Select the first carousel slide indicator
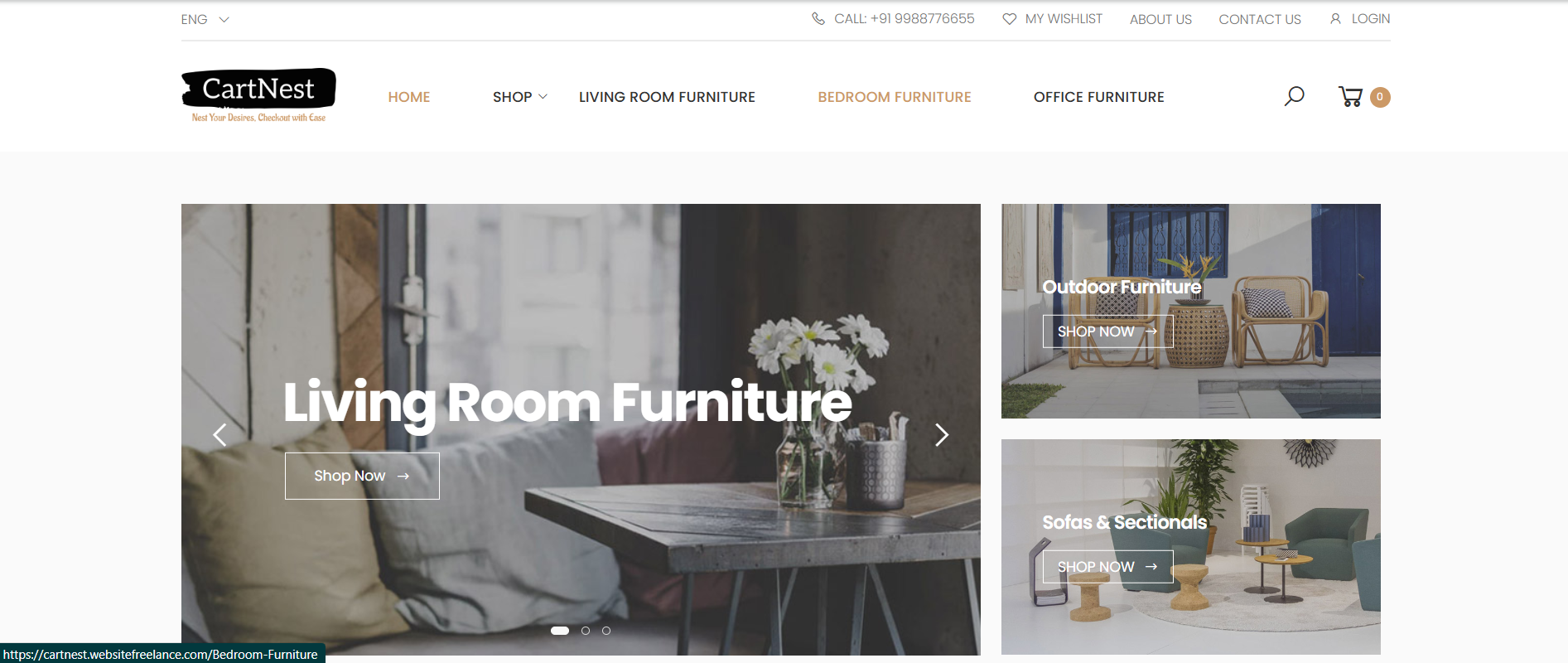1568x663 pixels. point(560,631)
